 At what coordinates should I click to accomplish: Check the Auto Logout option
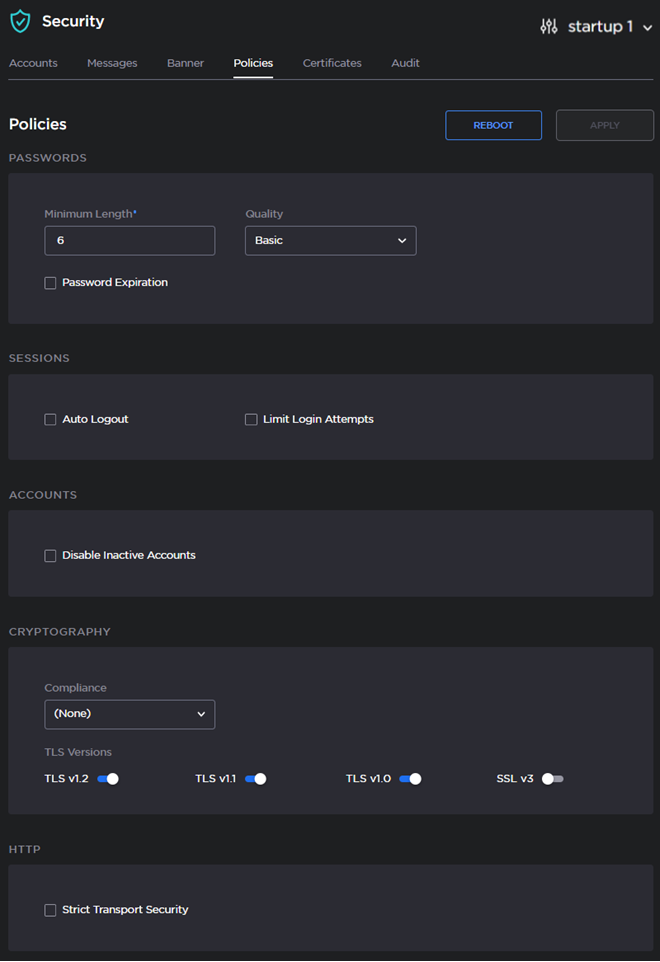coord(50,419)
